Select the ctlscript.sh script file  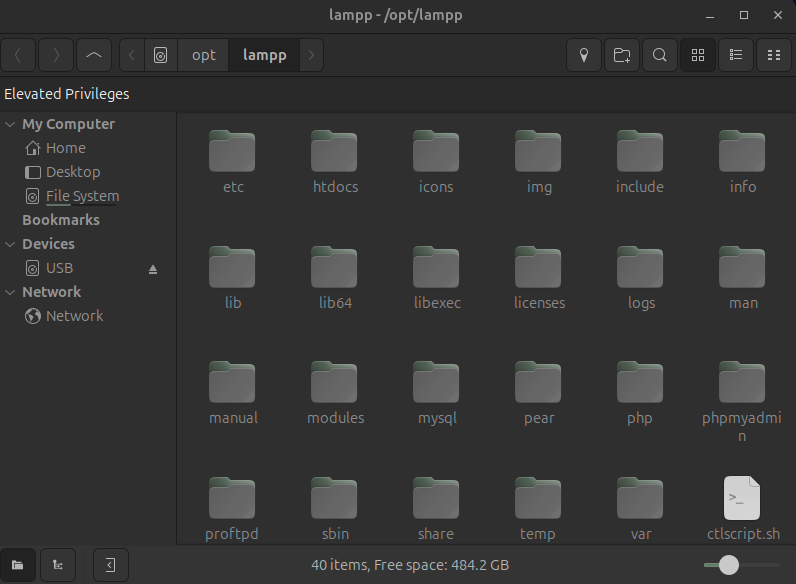(x=743, y=509)
